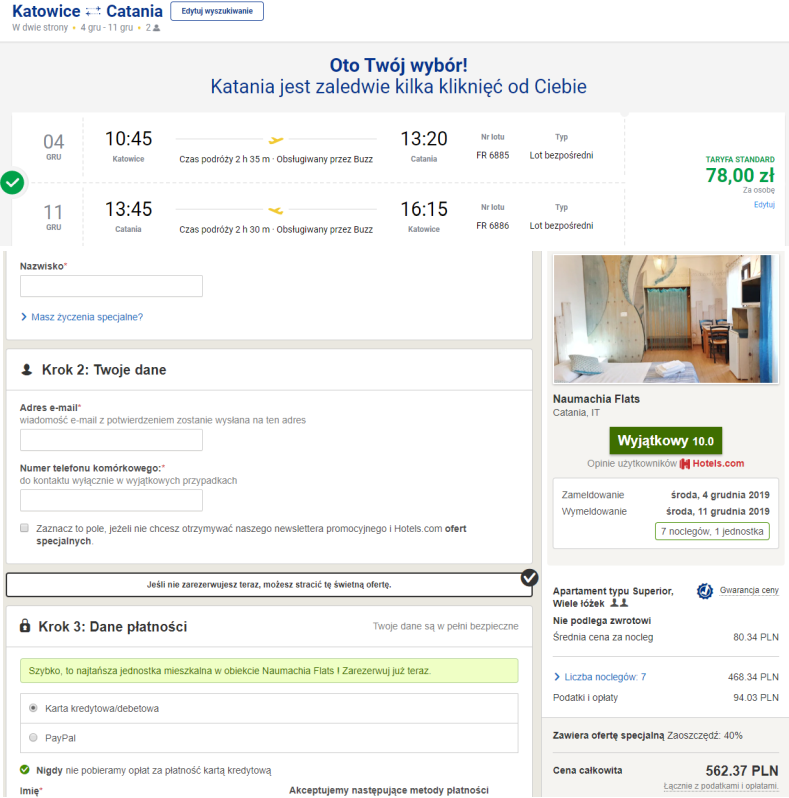Click the return flight airplane icon
Viewport: 789px width, 798px height.
(276, 210)
